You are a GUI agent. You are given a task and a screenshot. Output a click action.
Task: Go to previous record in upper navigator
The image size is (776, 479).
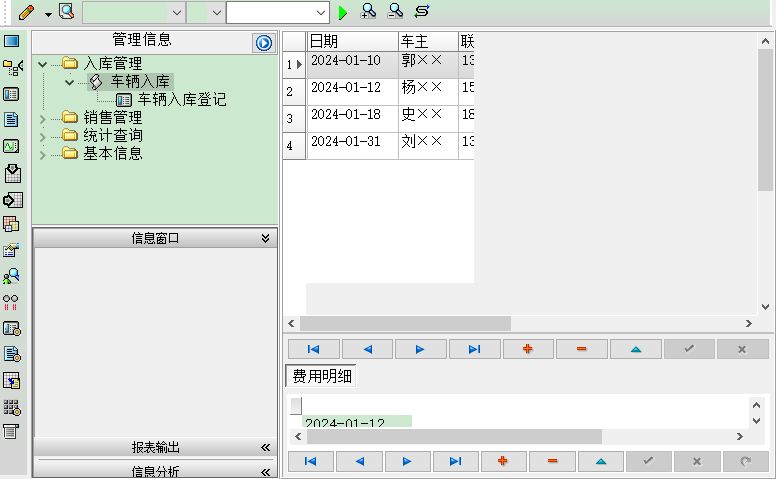click(367, 349)
